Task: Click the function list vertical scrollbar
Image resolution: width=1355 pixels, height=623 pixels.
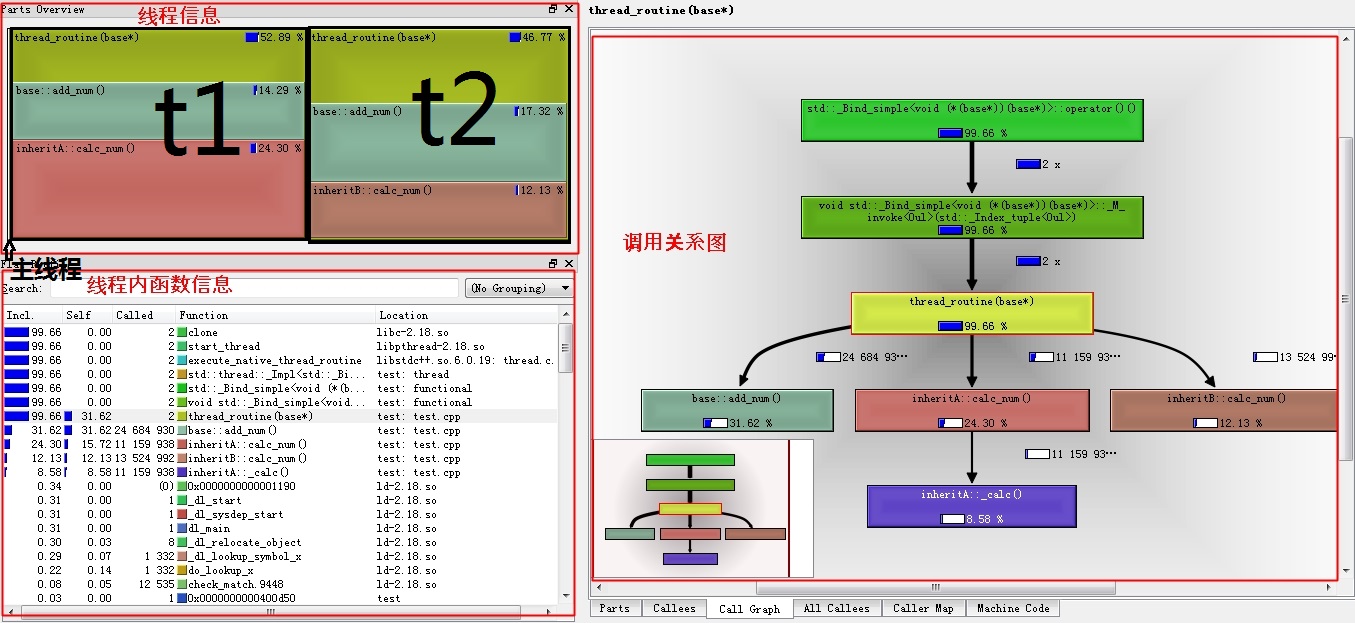Action: click(x=566, y=348)
